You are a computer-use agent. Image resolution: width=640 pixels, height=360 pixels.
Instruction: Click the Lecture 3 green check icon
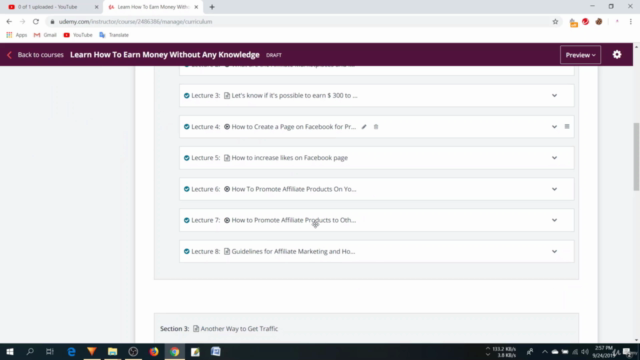coord(187,96)
